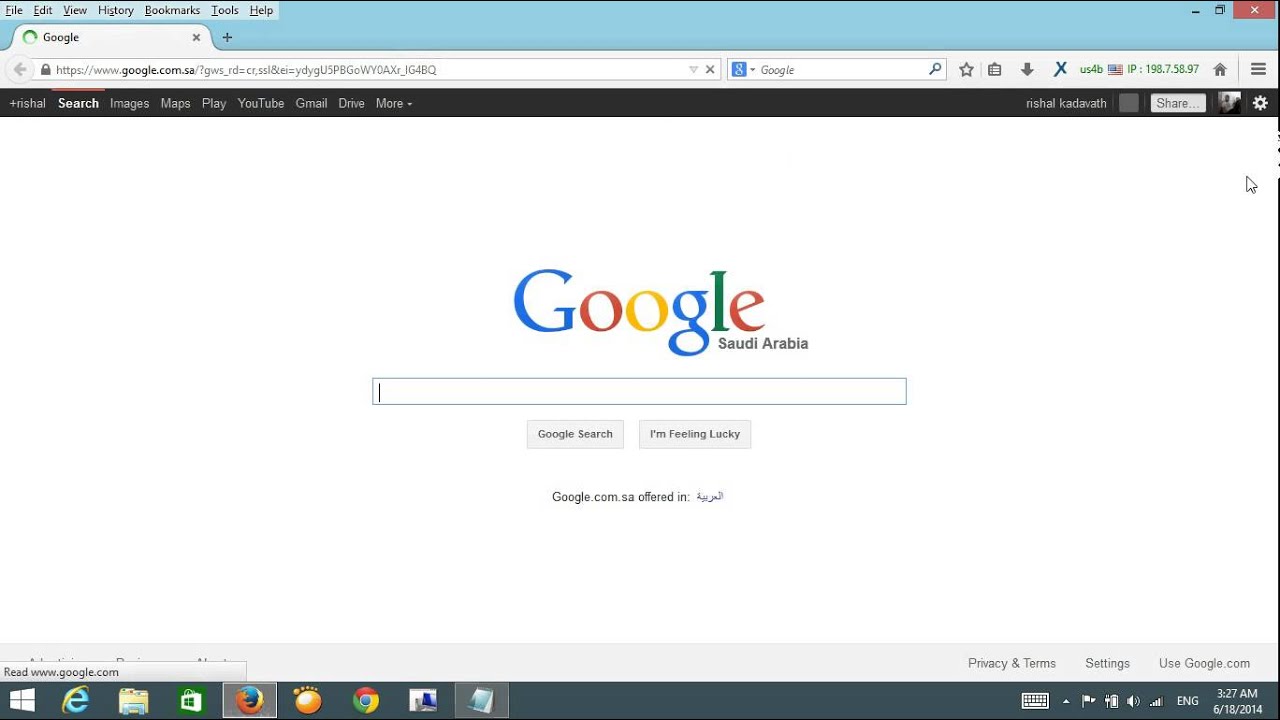The height and width of the screenshot is (720, 1280).
Task: Focus the toolbar Google search field
Action: tap(842, 70)
